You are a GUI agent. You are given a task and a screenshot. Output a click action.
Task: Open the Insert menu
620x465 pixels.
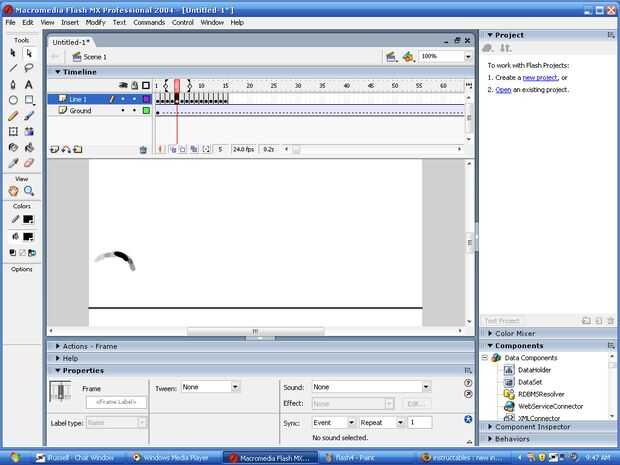click(x=70, y=23)
